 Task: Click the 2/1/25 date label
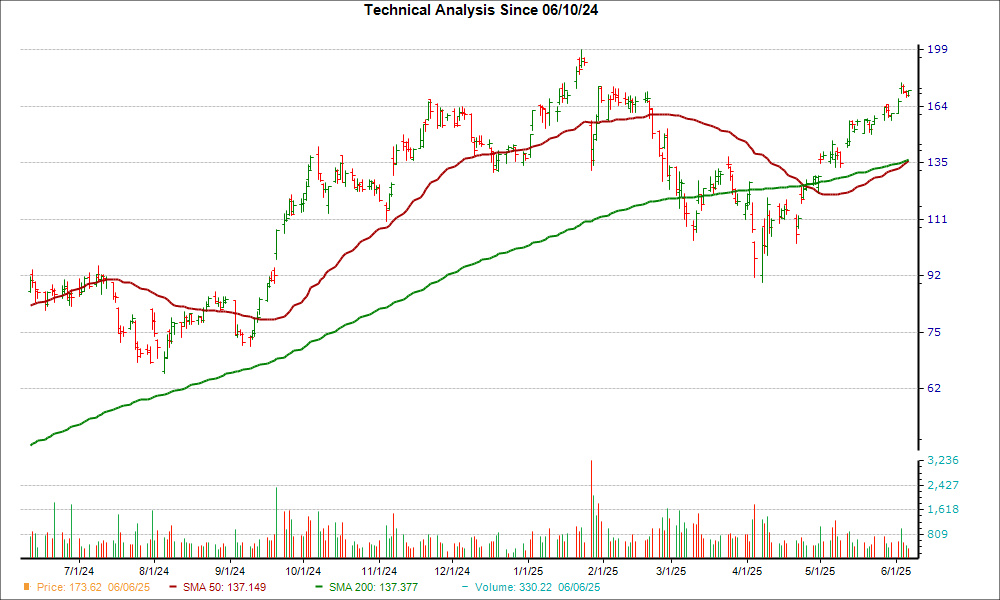click(603, 571)
